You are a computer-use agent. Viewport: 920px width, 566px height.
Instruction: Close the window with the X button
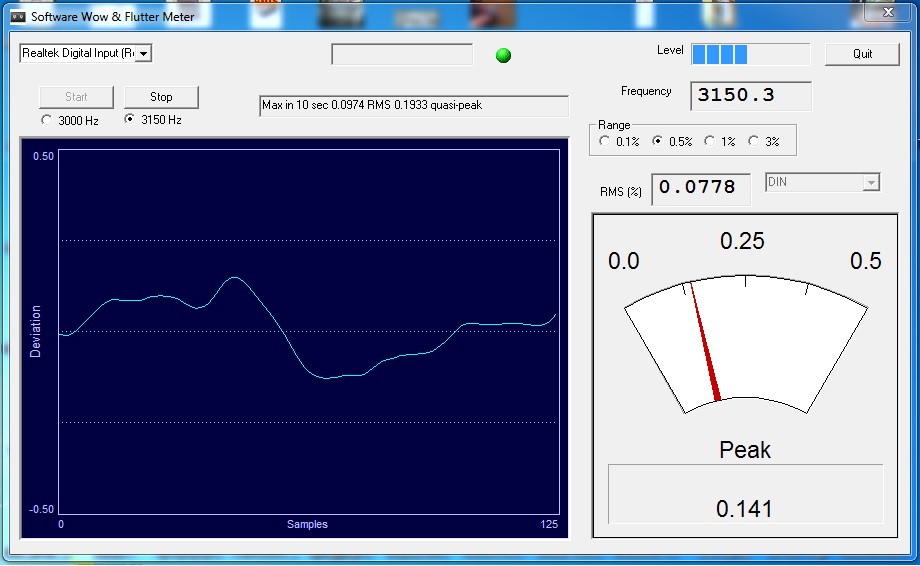tap(888, 12)
